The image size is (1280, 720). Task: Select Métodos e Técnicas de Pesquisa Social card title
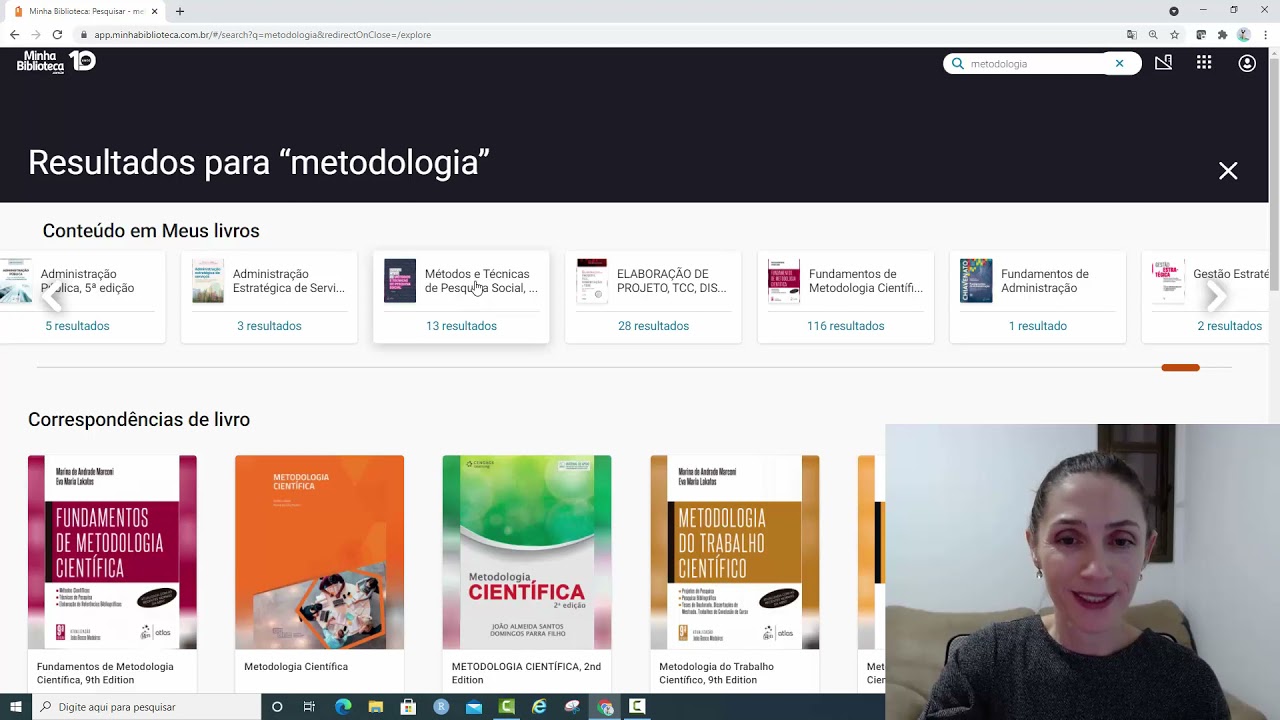(x=481, y=281)
